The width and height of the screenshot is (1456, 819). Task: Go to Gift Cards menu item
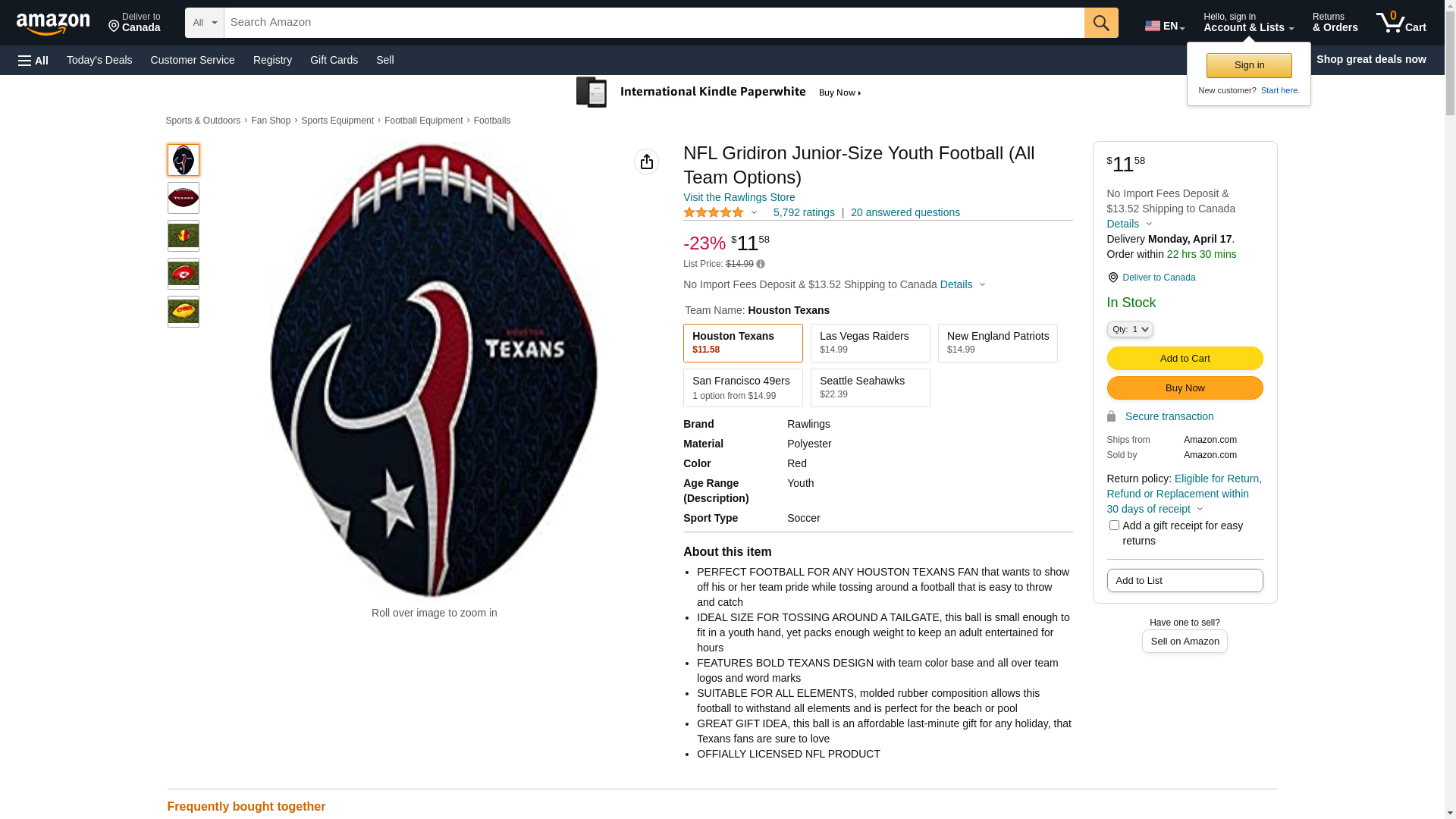334,60
